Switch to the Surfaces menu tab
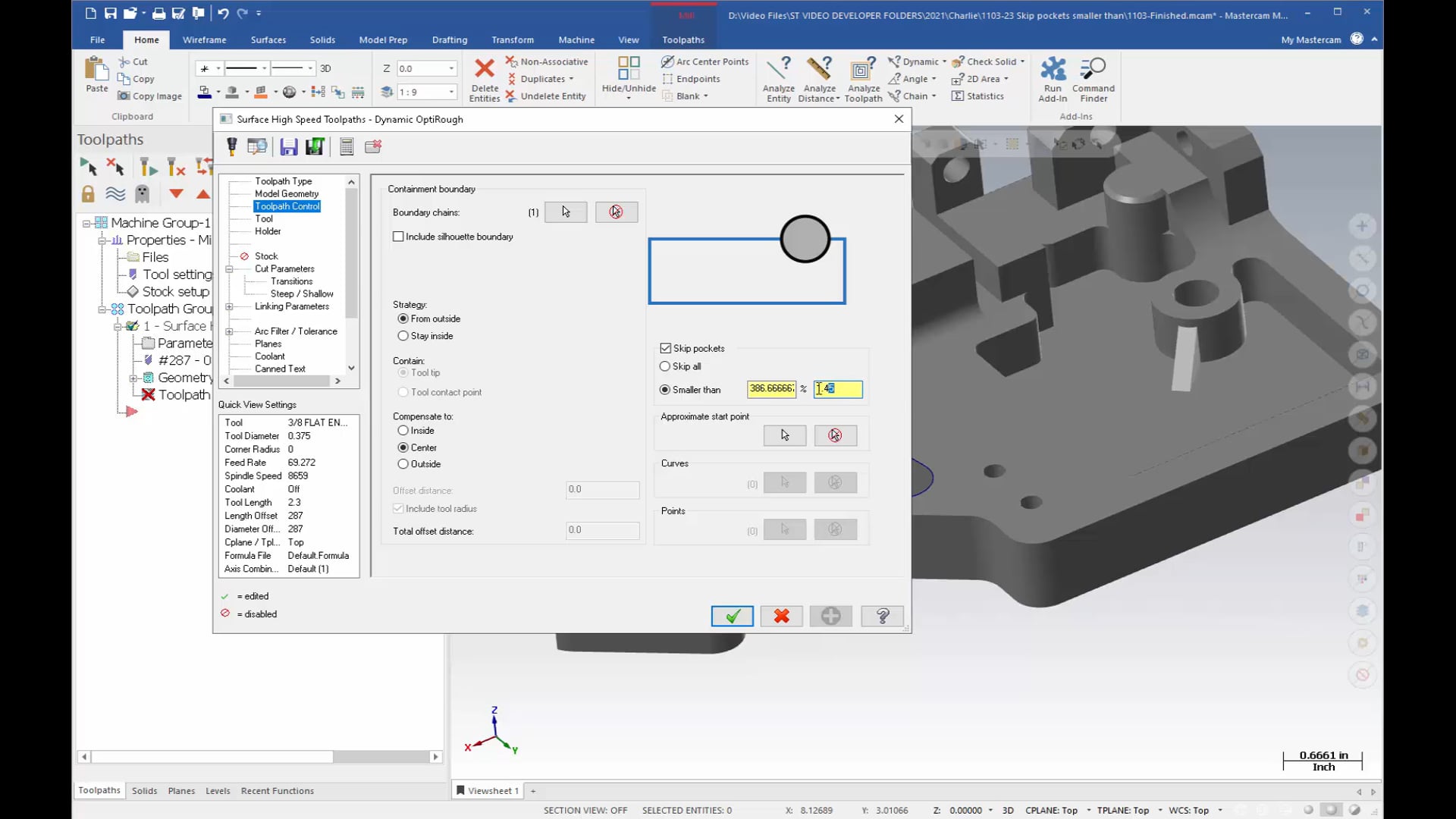Image resolution: width=1456 pixels, height=819 pixels. click(267, 39)
